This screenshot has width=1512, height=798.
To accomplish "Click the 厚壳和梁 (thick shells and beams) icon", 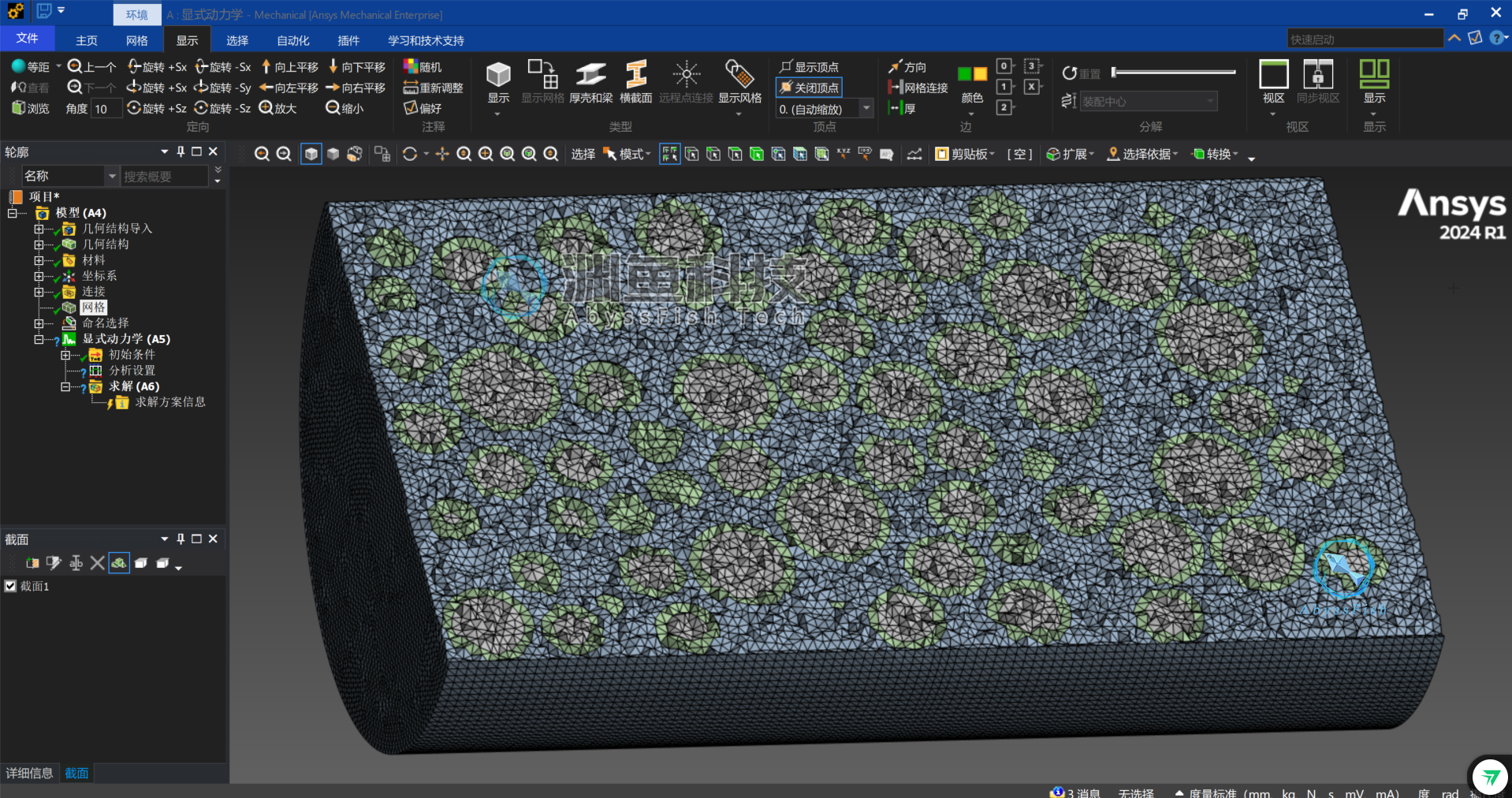I will point(590,75).
